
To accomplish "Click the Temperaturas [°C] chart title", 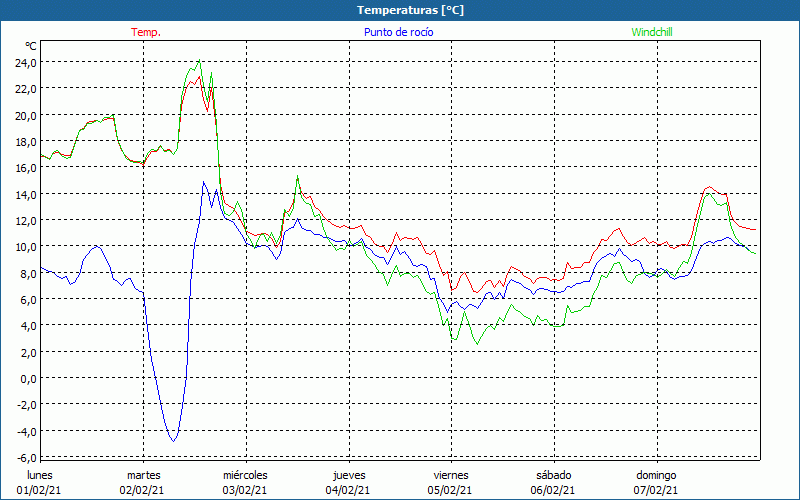I will point(410,10).
